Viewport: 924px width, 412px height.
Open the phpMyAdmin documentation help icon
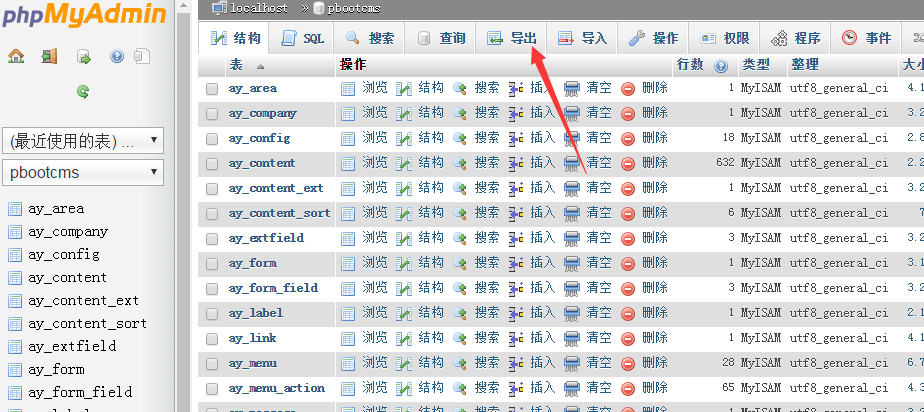117,57
